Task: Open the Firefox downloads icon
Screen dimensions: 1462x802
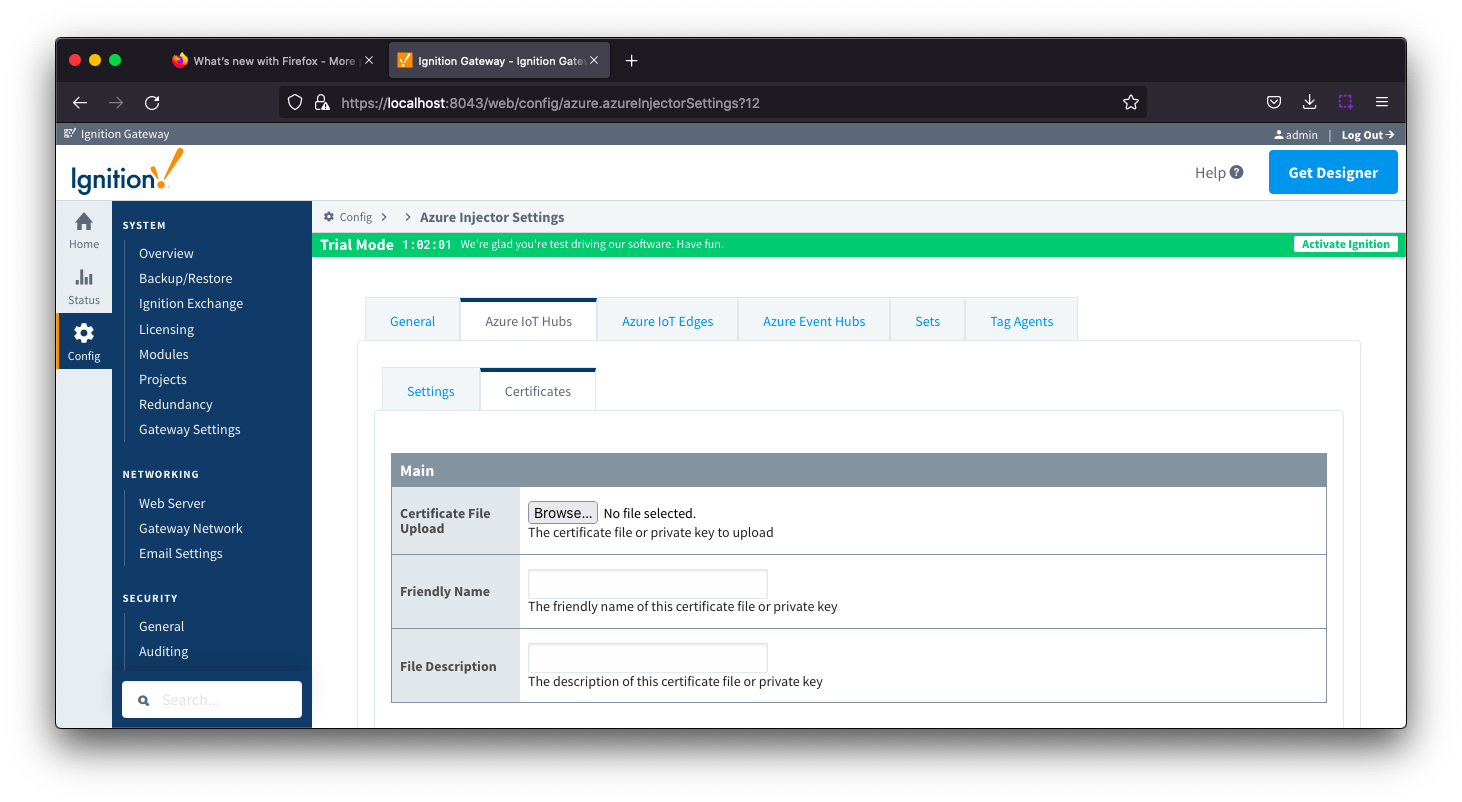Action: pos(1309,102)
